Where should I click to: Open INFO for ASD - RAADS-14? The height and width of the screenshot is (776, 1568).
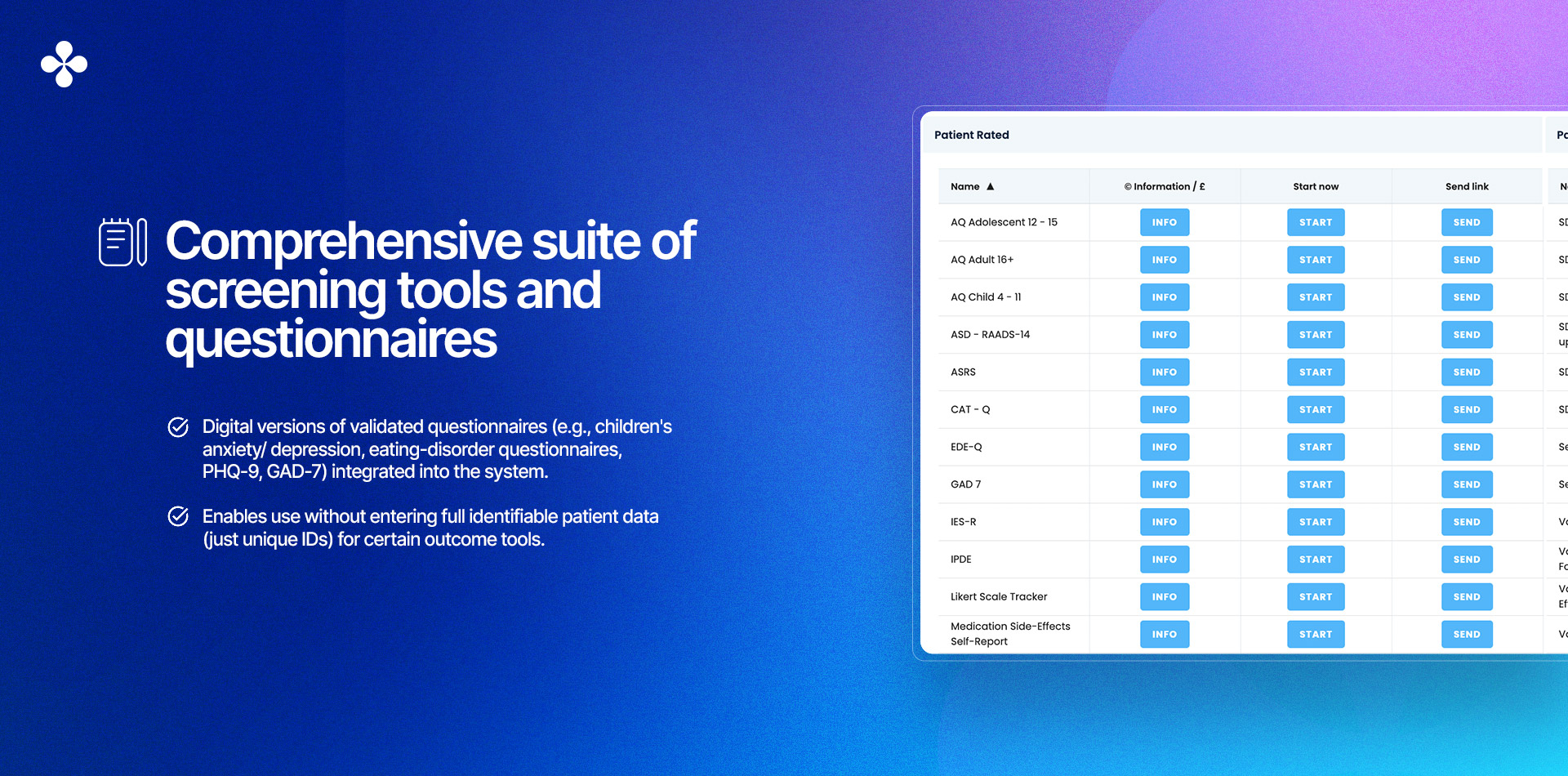coord(1164,335)
